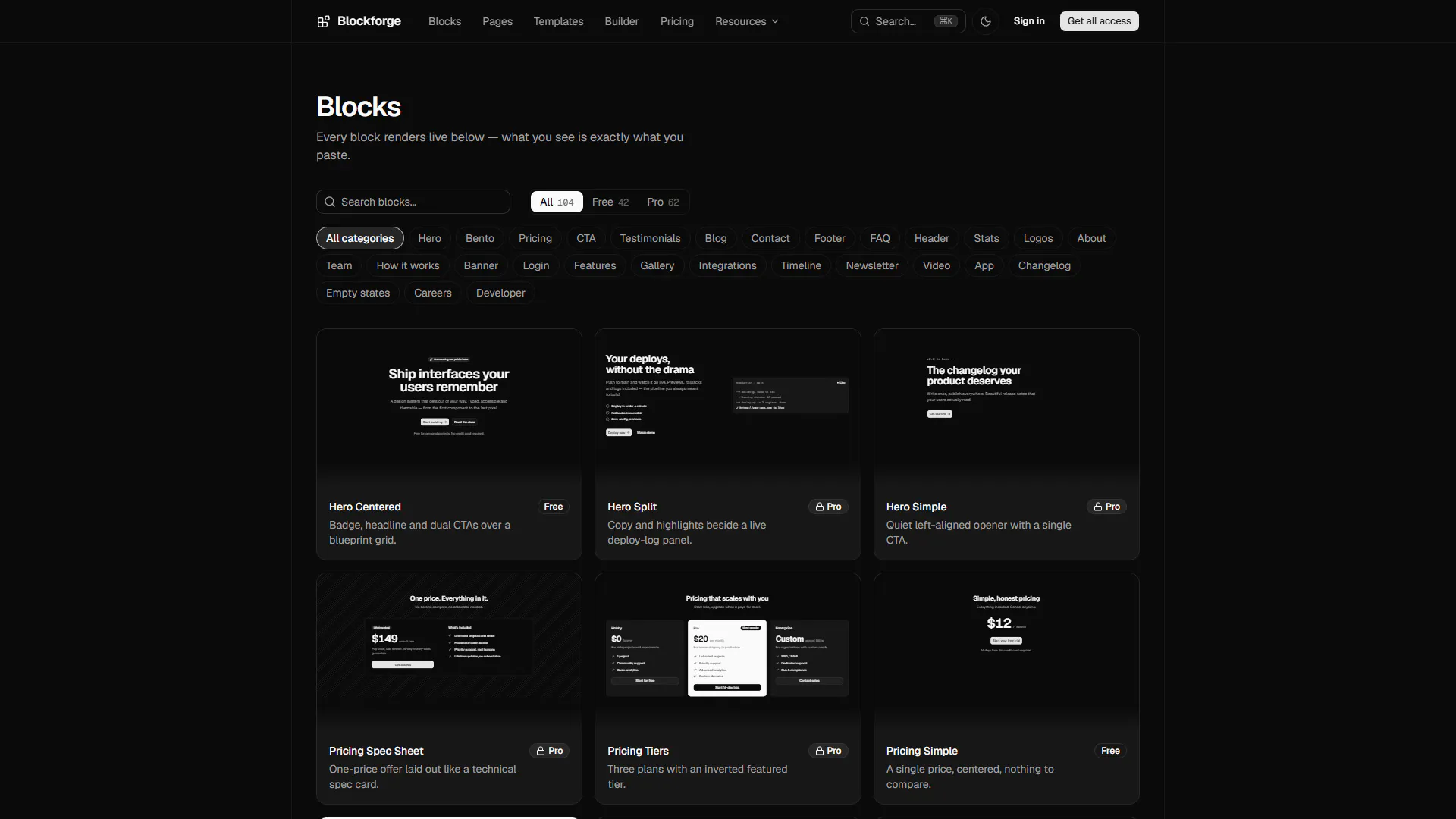Open the Pages nav item

click(497, 21)
